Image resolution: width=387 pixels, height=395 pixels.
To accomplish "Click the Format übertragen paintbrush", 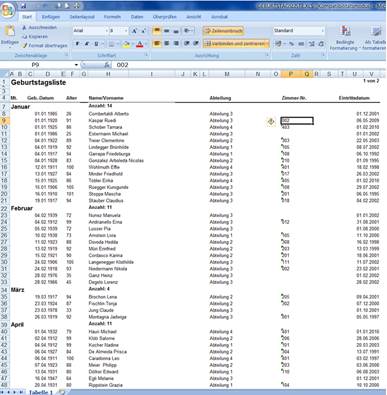I will point(24,45).
